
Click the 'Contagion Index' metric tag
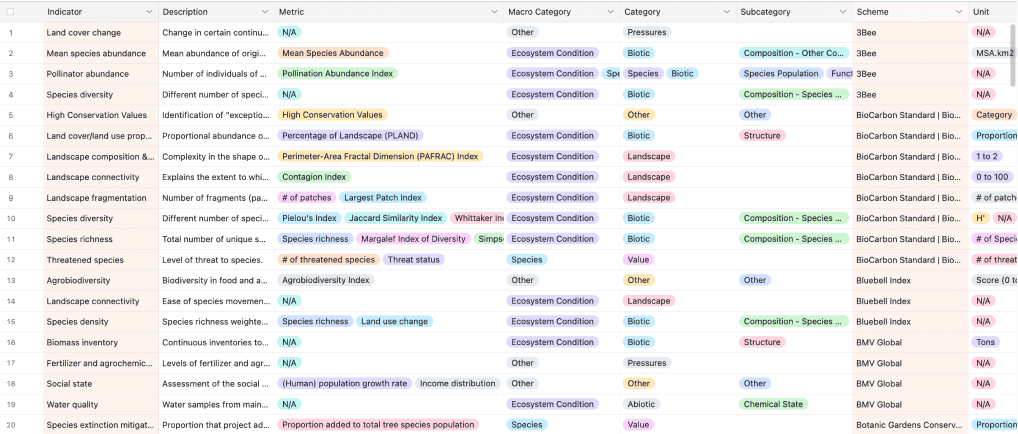click(314, 177)
